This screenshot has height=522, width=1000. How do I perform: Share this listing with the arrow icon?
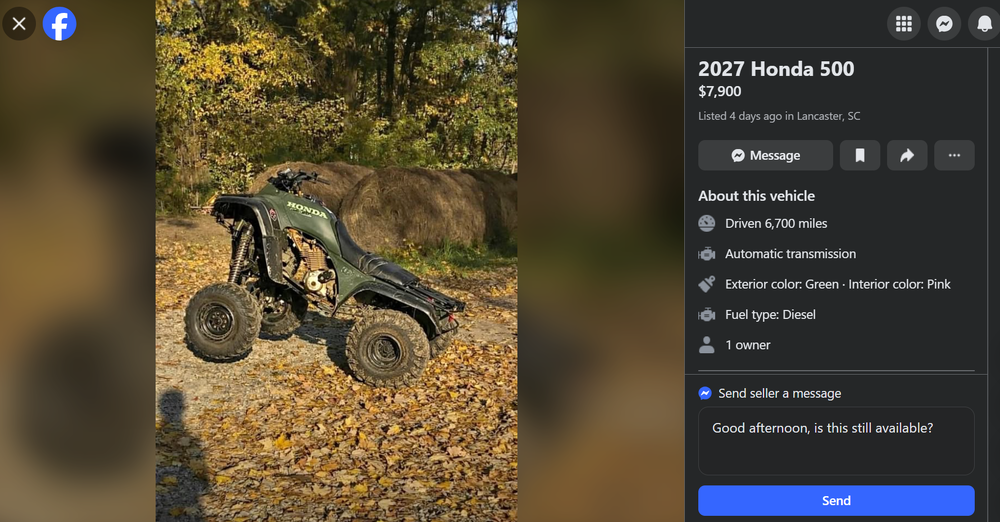[907, 155]
